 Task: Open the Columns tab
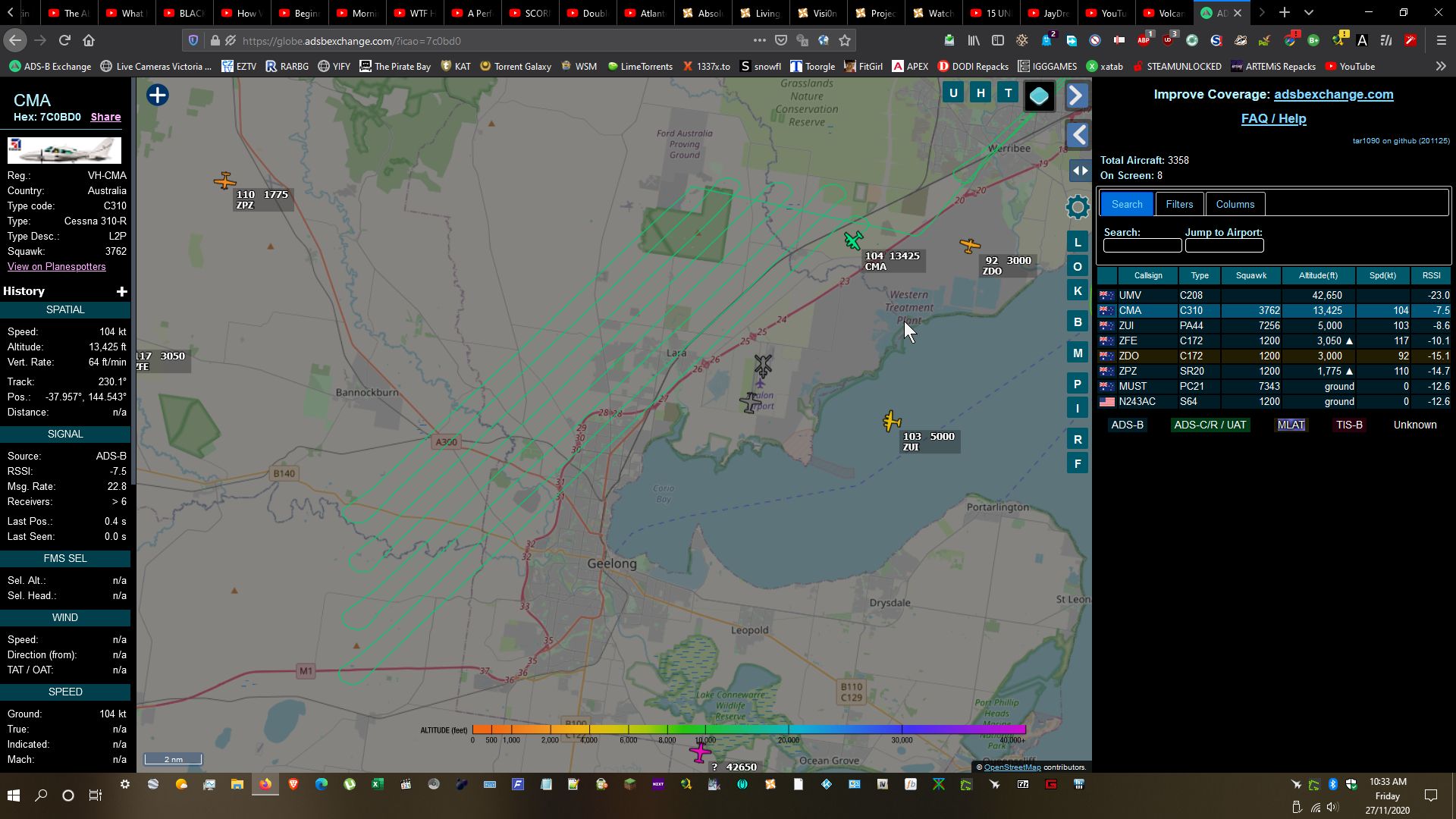coord(1235,204)
